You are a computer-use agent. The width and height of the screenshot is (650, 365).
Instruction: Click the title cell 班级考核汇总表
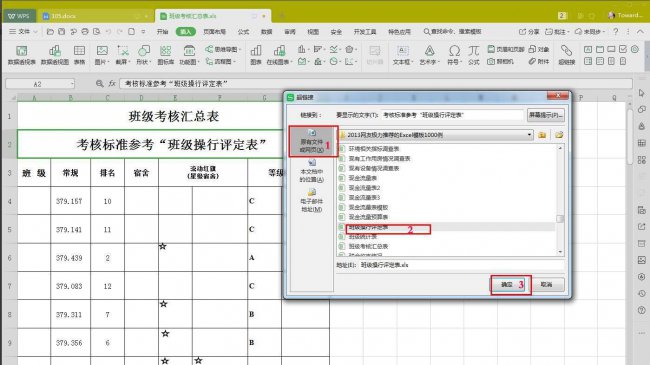[x=173, y=117]
